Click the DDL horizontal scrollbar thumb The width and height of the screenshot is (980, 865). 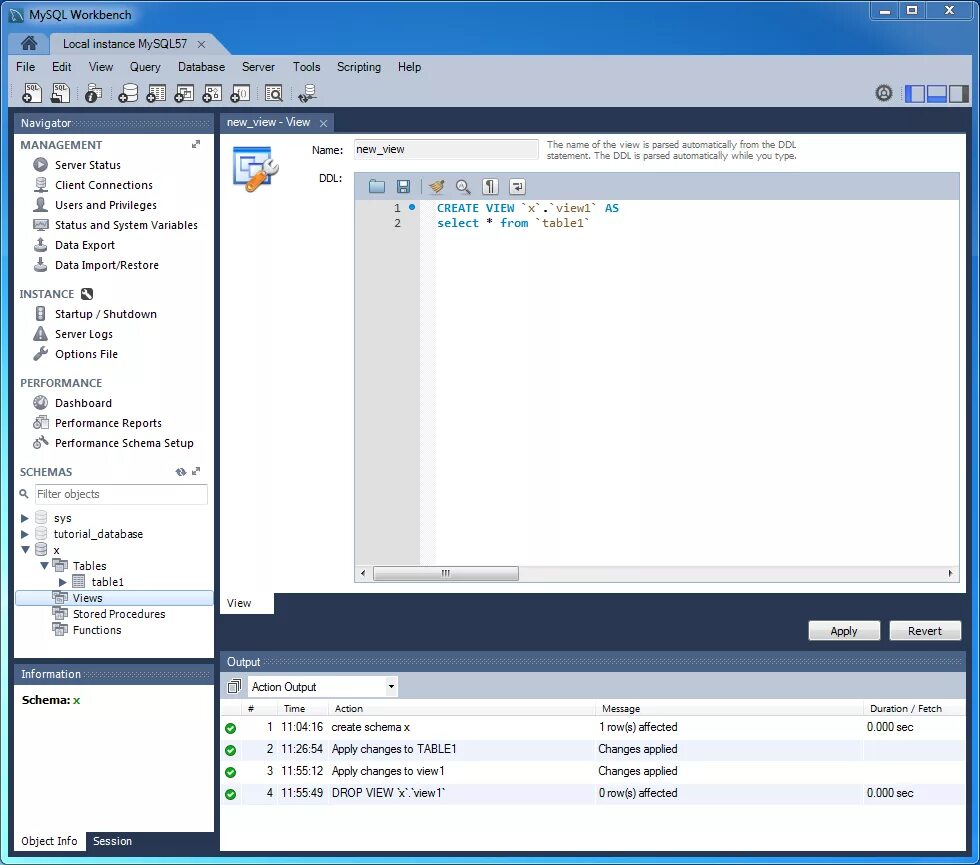[446, 573]
